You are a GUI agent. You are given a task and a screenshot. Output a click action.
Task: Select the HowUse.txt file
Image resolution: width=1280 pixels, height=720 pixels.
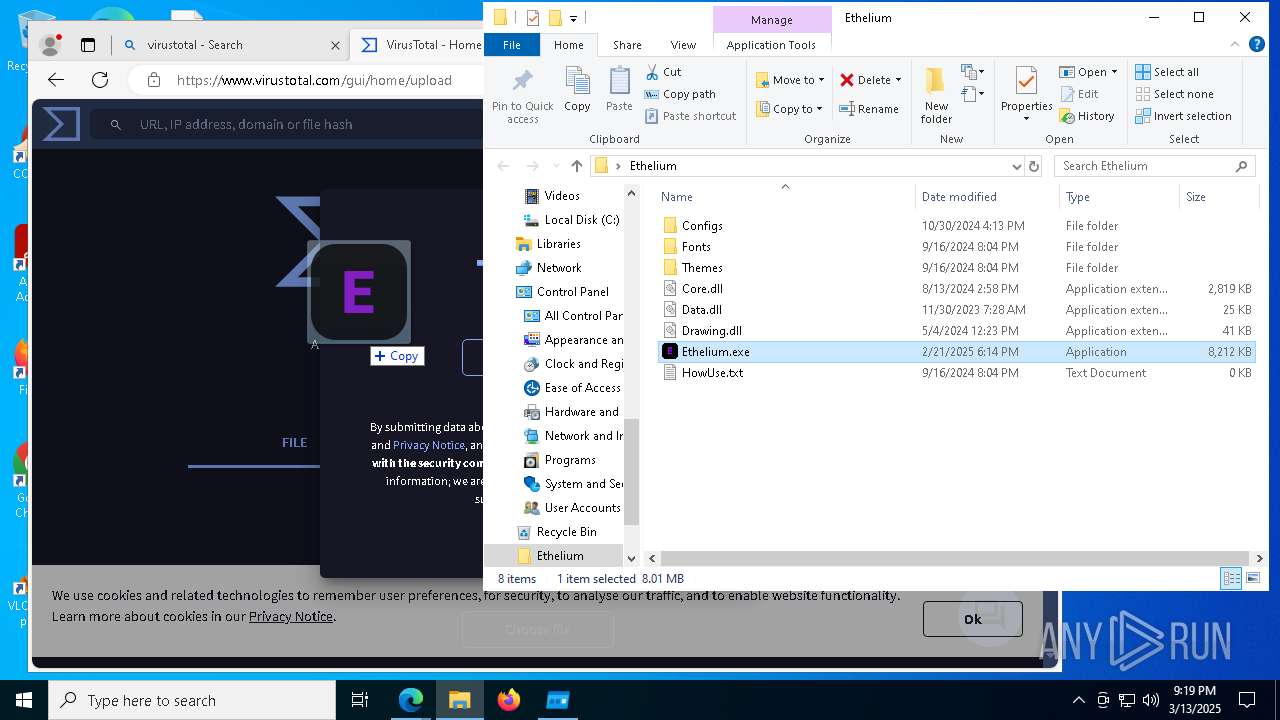(712, 373)
